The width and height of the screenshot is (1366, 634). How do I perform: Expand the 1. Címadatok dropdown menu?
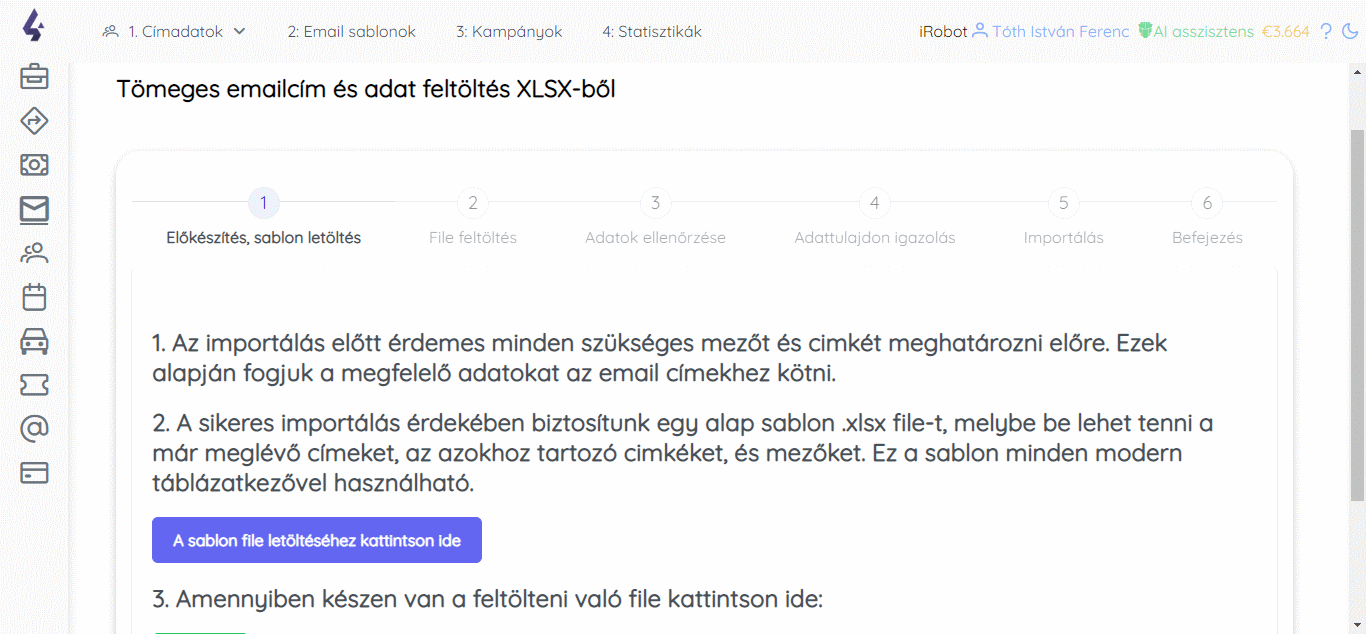click(175, 31)
